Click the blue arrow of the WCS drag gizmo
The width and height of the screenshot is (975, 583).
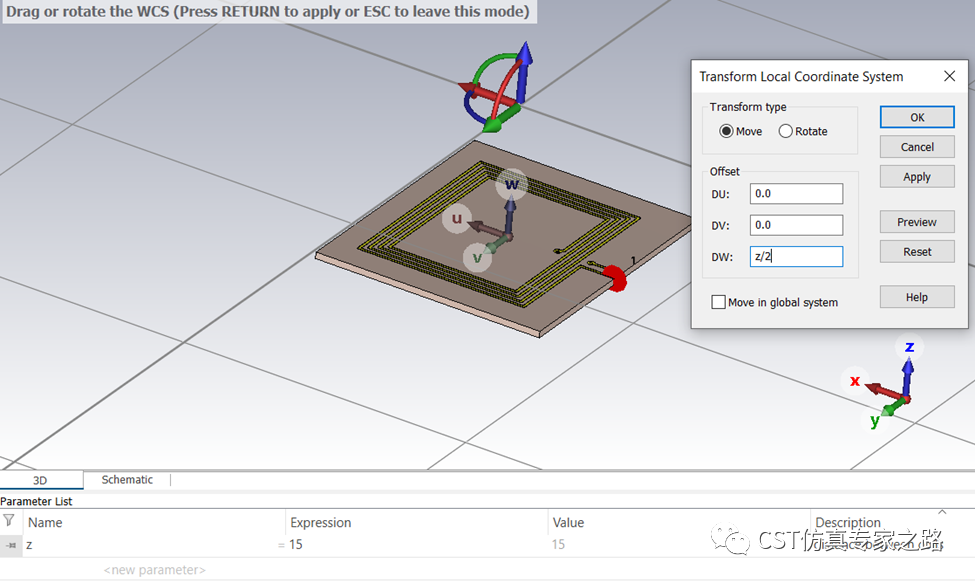524,70
